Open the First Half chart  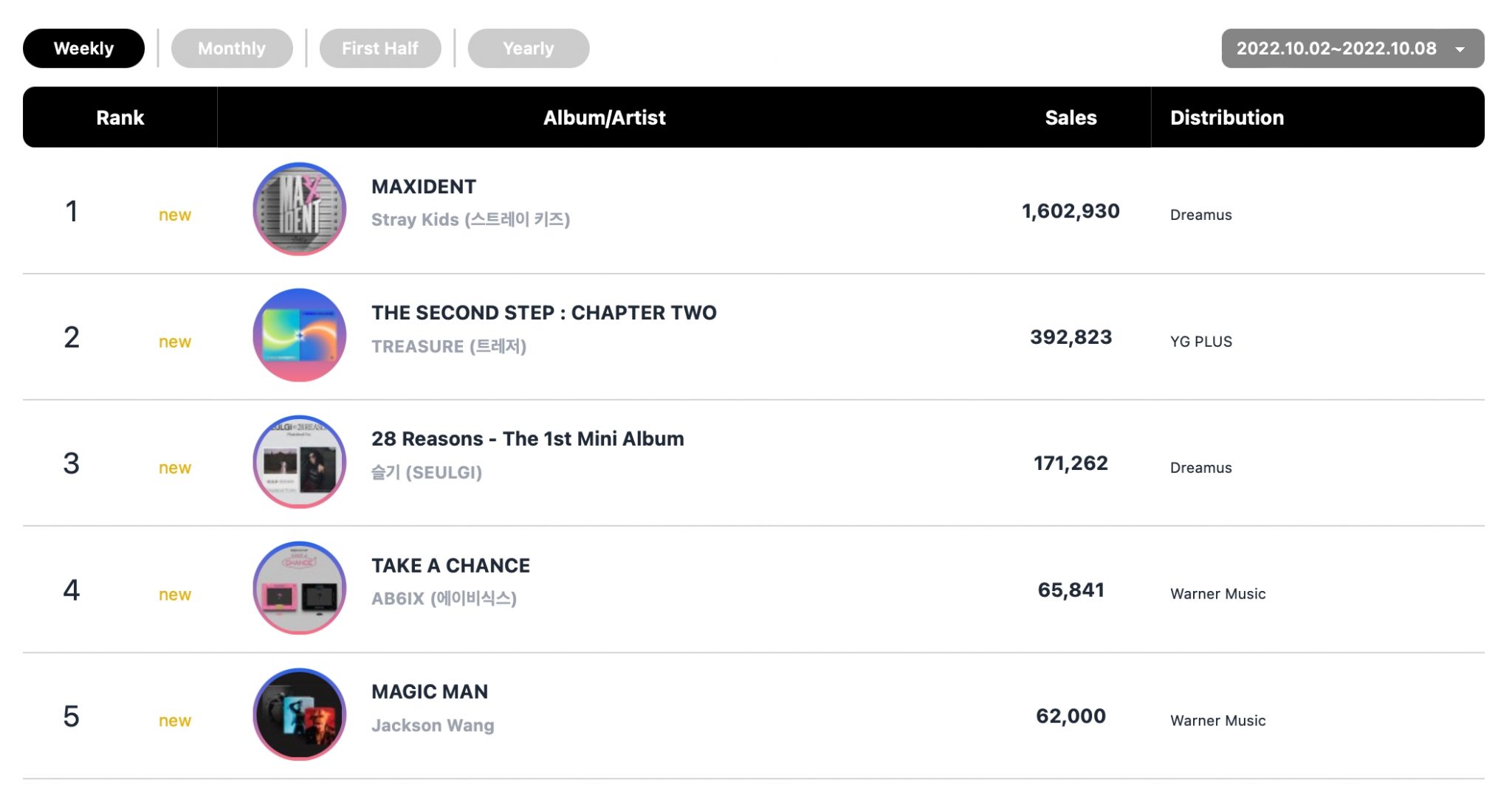point(379,47)
